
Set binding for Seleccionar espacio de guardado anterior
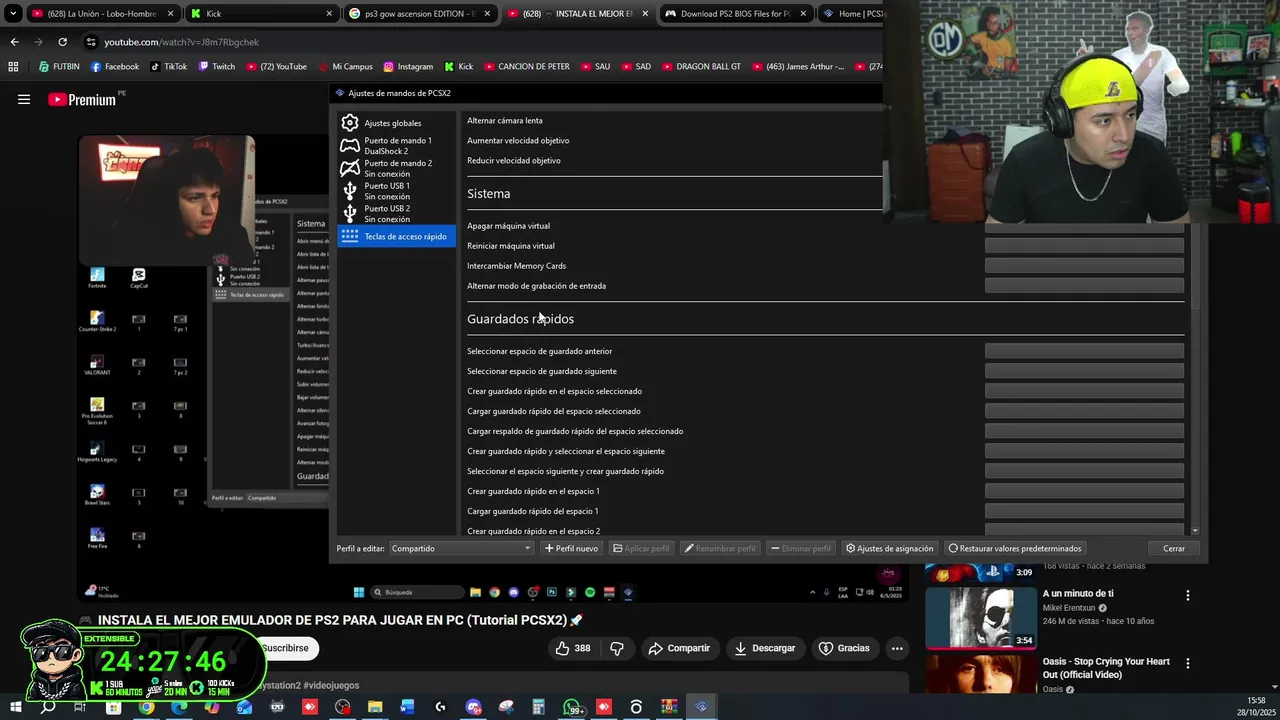[1084, 351]
